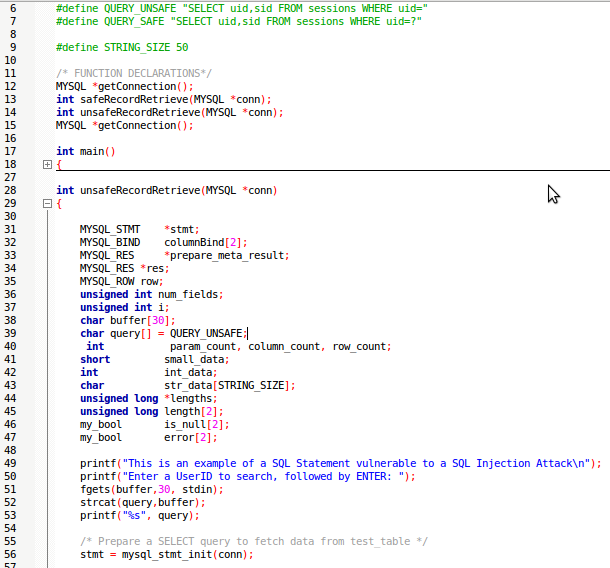Screen dimensions: 610x568
Task: Collapse the unsafeRecordRetrieve function body
Action: (46, 203)
